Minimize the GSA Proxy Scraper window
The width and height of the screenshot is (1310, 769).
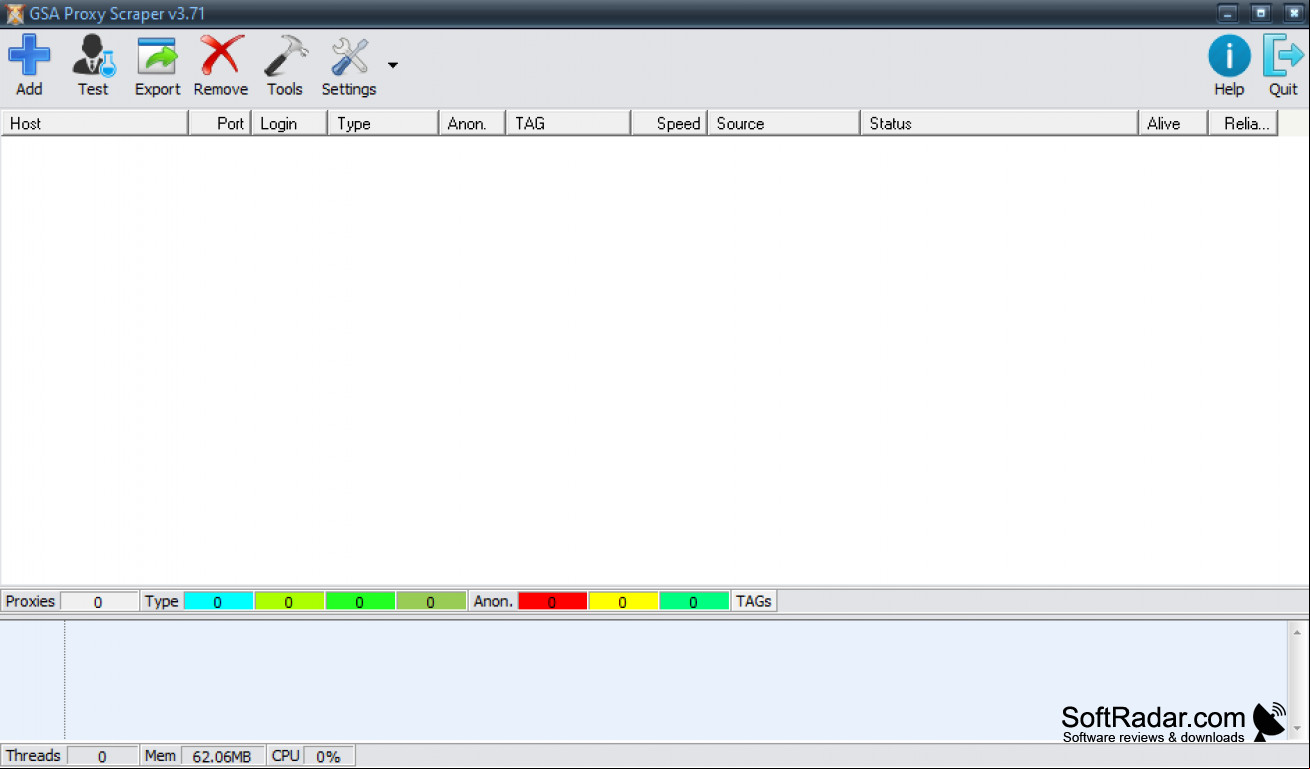pos(1228,13)
